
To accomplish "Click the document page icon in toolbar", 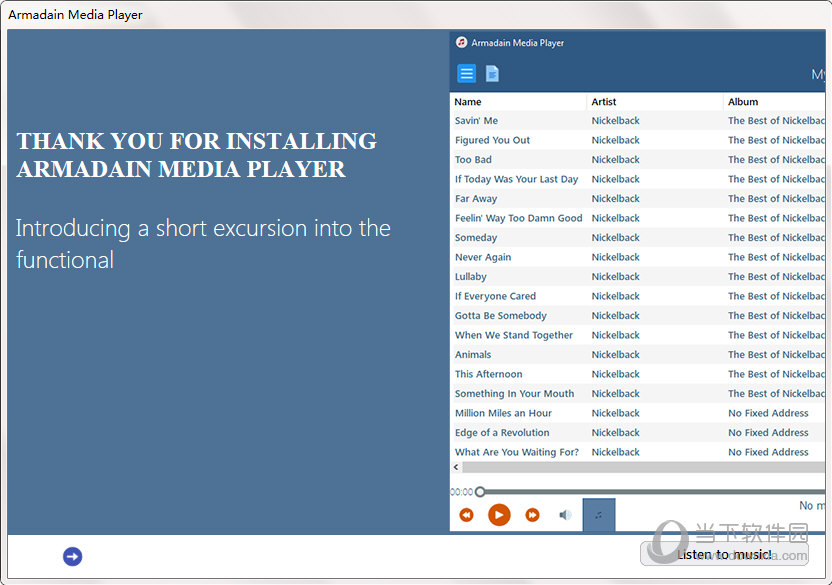I will coord(492,73).
